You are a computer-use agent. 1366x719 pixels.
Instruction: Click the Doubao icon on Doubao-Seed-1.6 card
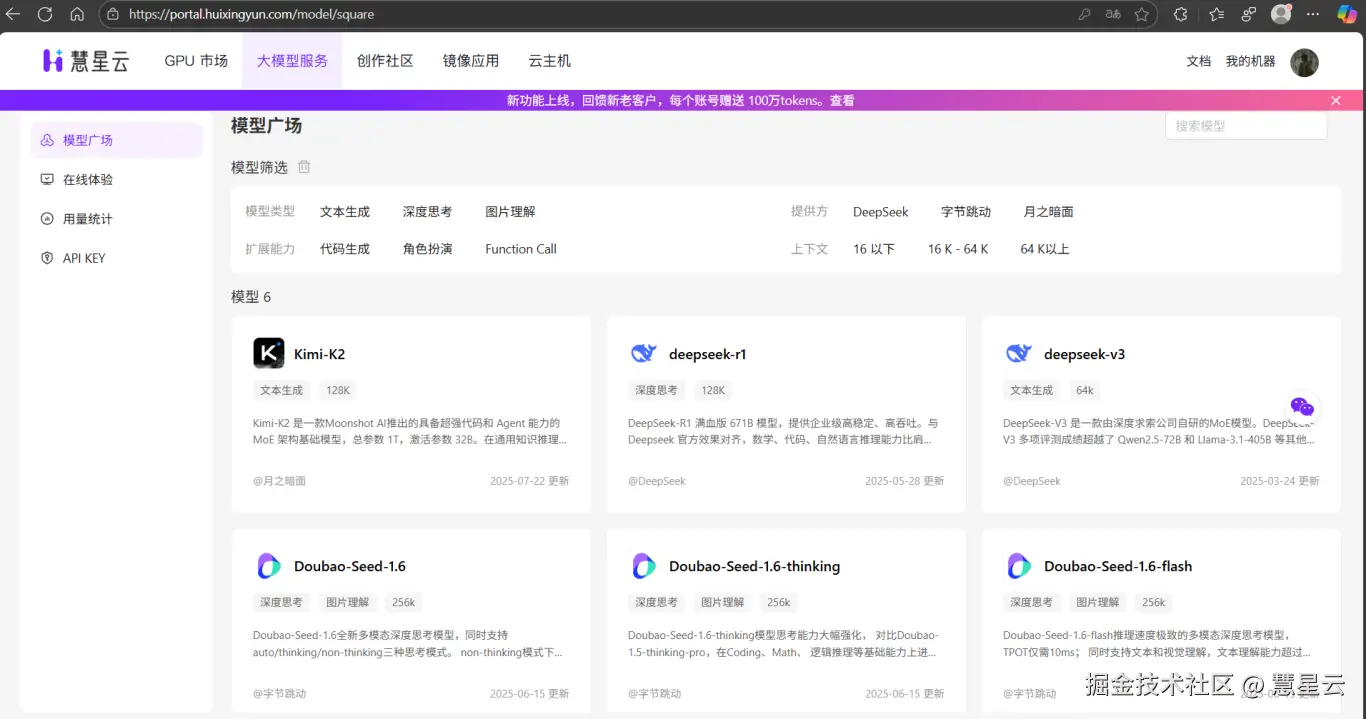268,565
